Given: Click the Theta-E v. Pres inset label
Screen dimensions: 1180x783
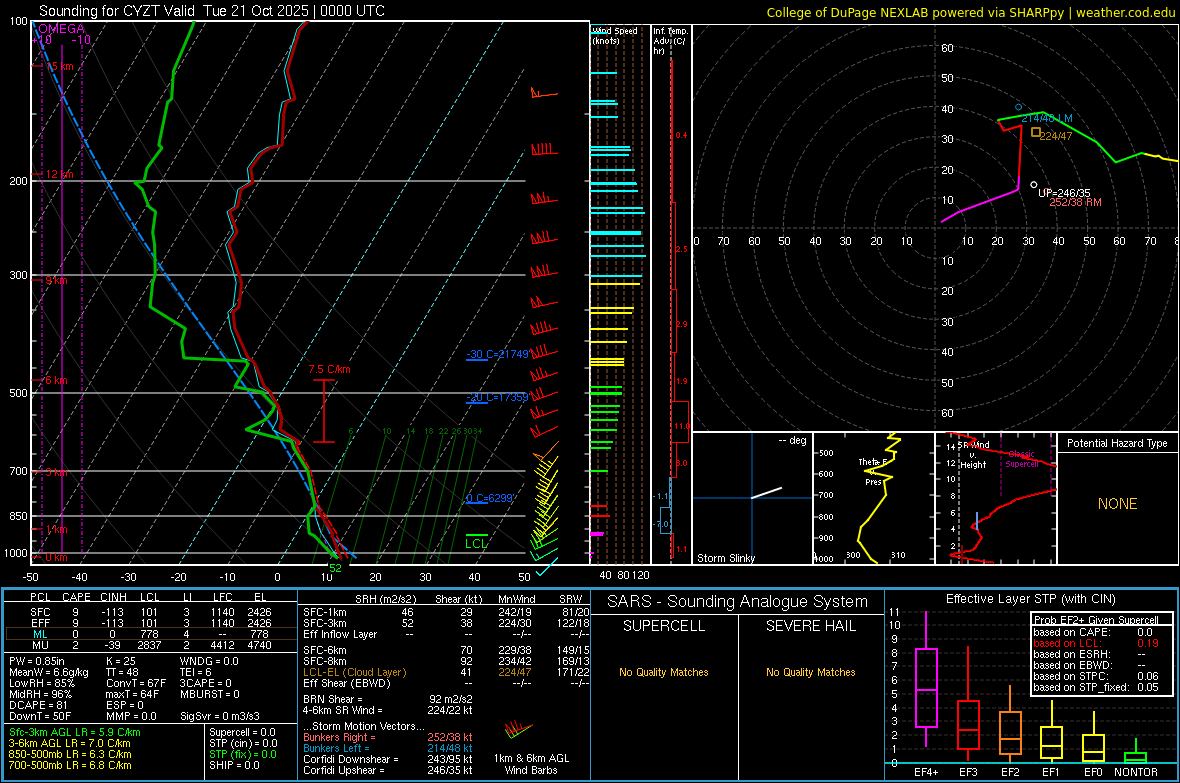Looking at the screenshot, I should [873, 472].
